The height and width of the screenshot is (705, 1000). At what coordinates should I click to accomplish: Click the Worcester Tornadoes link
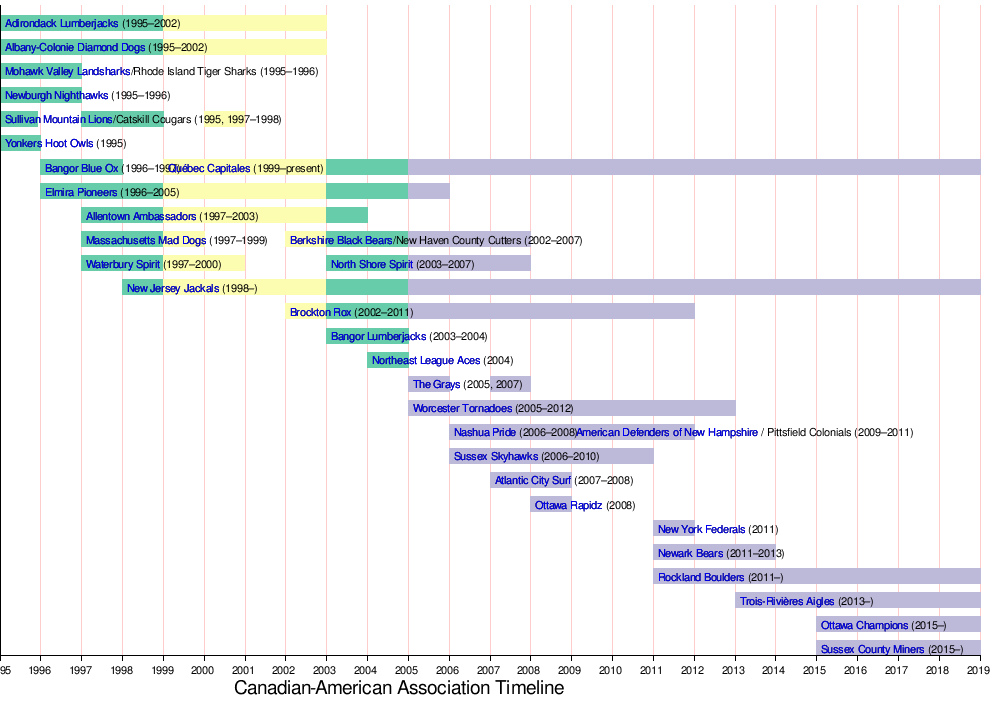(x=462, y=408)
